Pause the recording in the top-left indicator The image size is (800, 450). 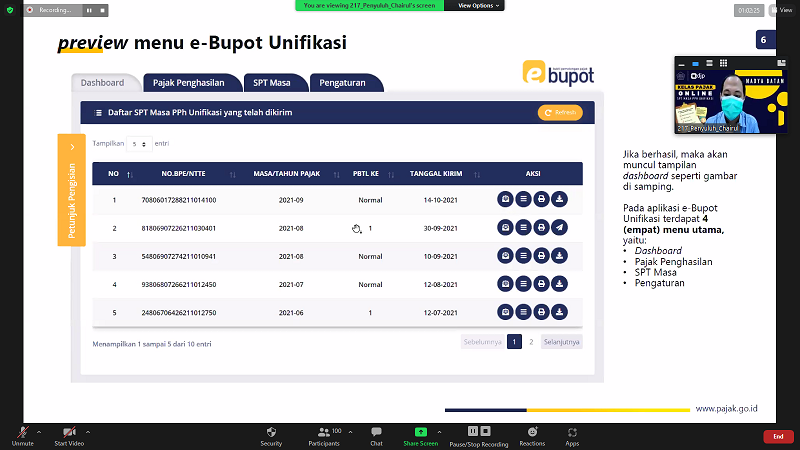(x=89, y=10)
